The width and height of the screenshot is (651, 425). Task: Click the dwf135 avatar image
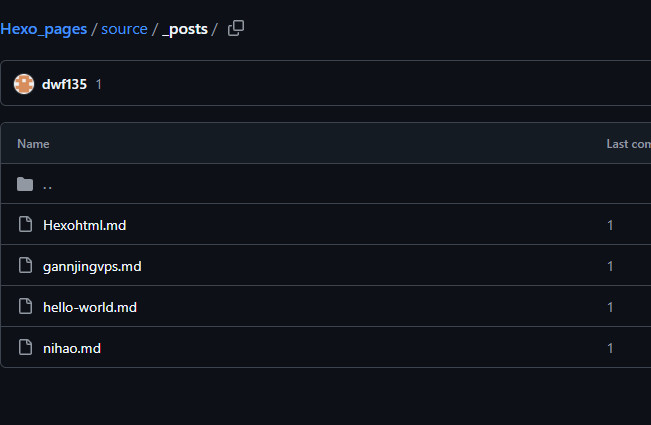pyautogui.click(x=24, y=84)
